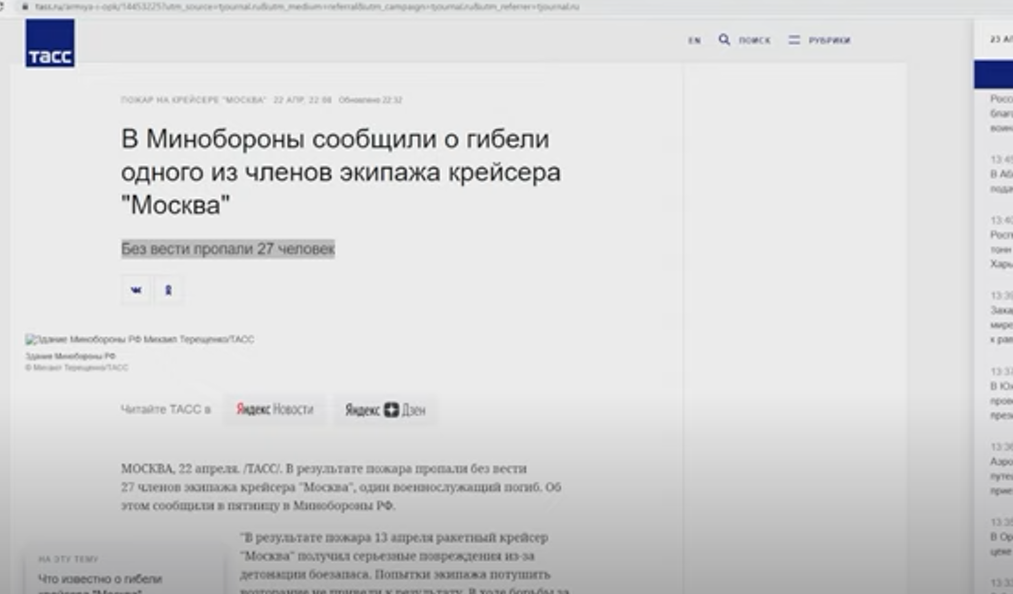This screenshot has height=594, width=1013.
Task: Open Яндекс Новости button
Action: [x=274, y=410]
